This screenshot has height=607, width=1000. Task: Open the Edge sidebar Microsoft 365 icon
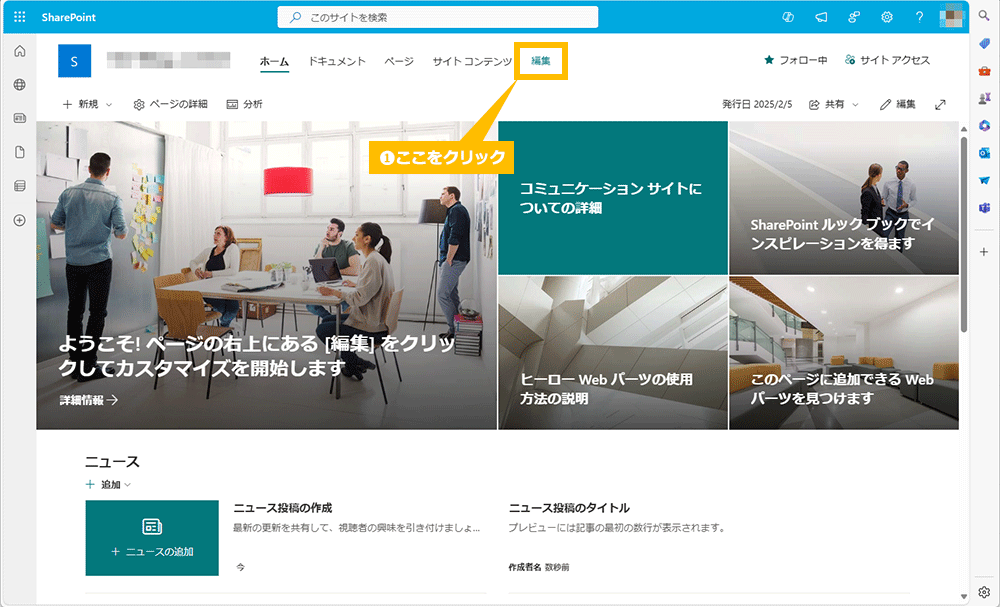[x=984, y=126]
